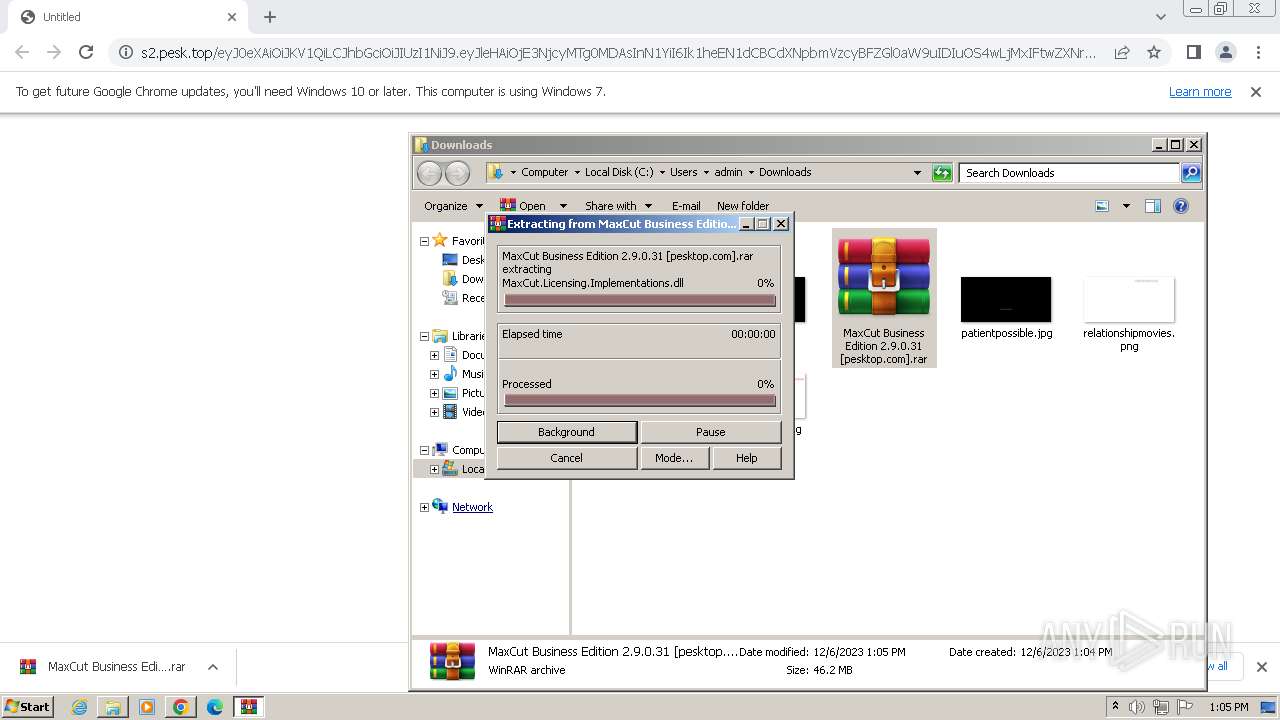
Task: Open Network in the navigation pane
Action: point(472,507)
